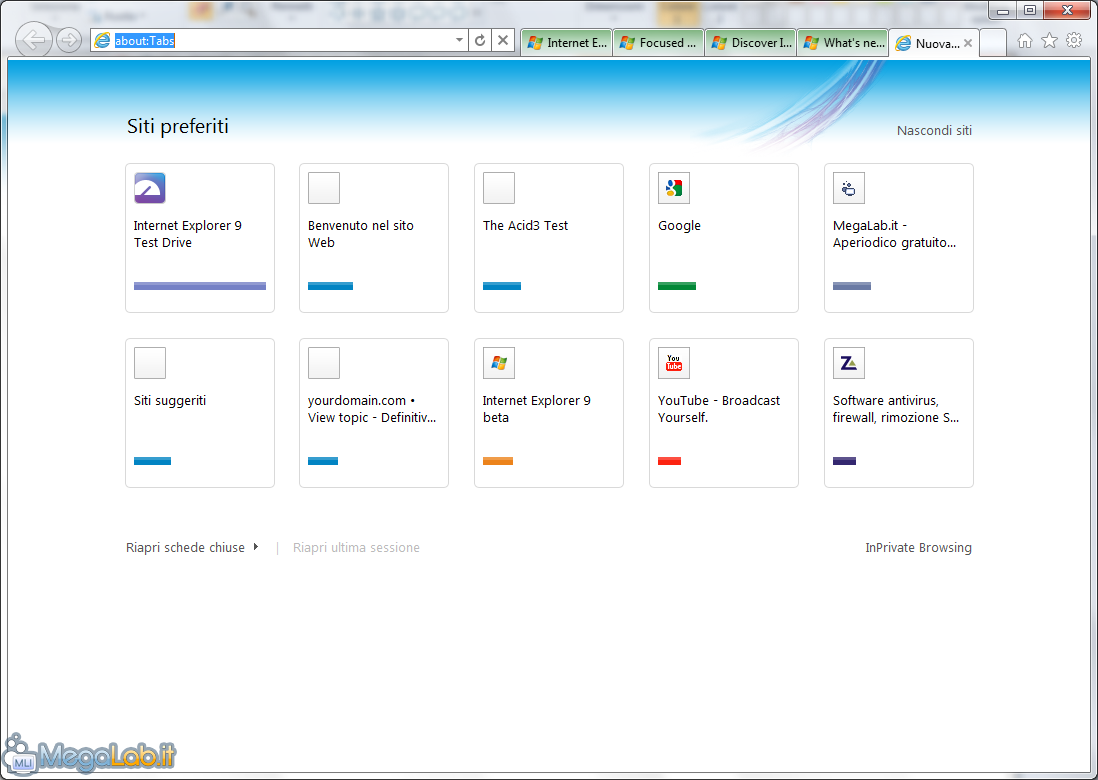
Task: Click the blue activity bar on Benvenuto tile
Action: (x=331, y=286)
